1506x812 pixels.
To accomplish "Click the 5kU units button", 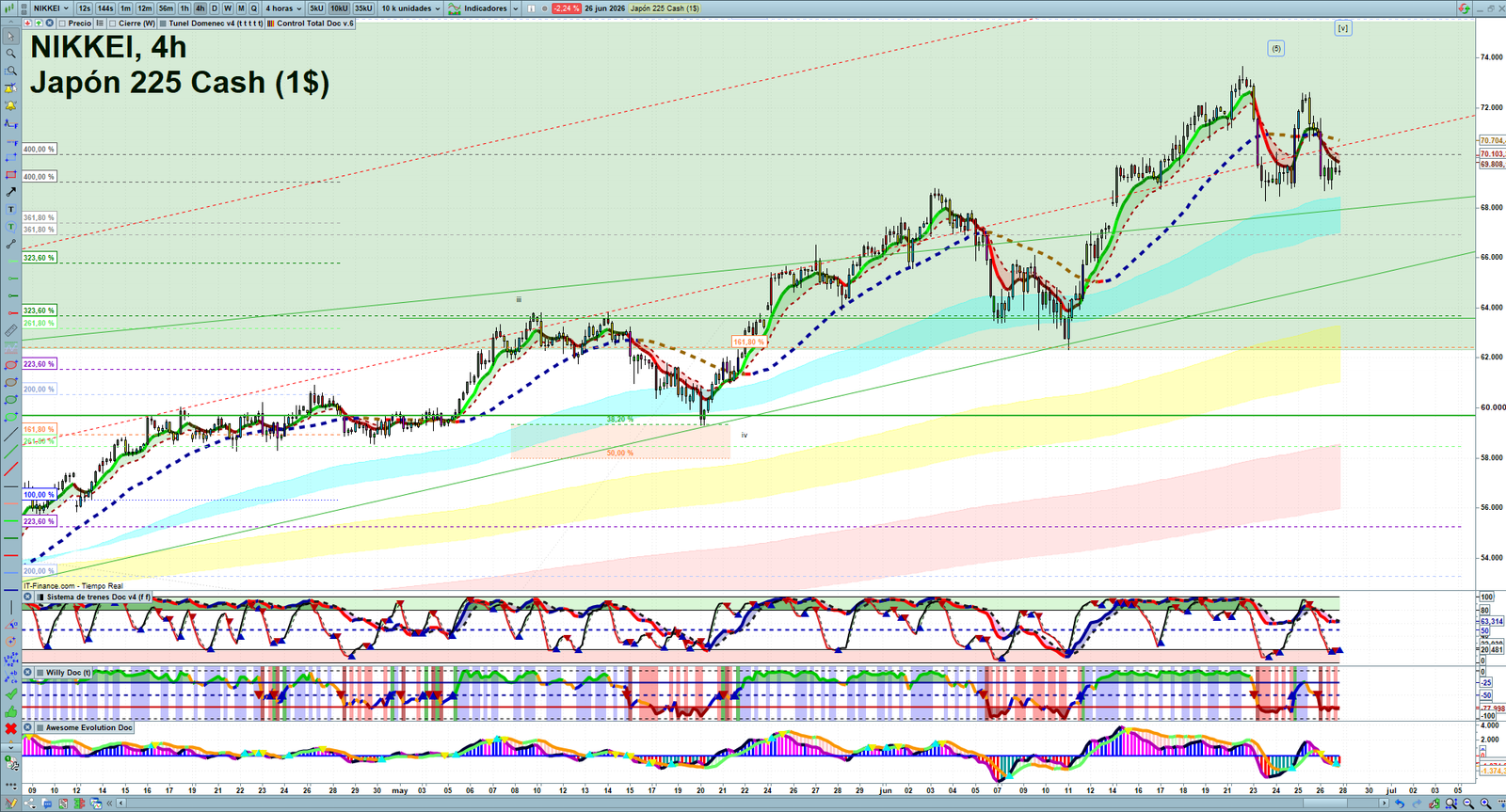I will coord(316,8).
